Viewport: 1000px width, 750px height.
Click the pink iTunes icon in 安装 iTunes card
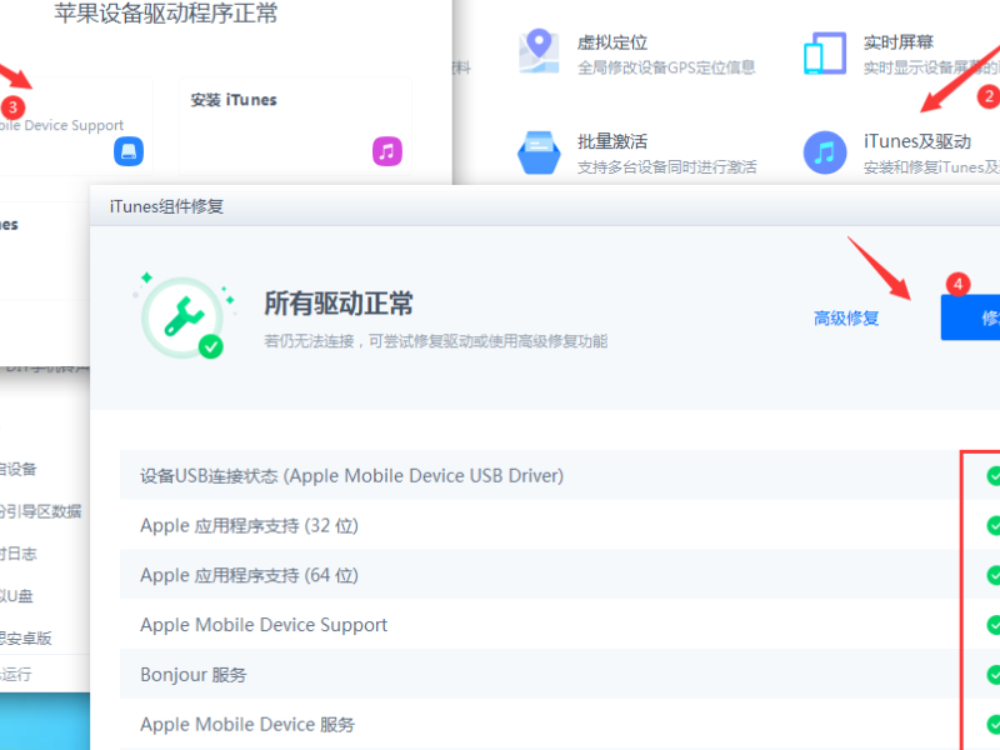(x=387, y=151)
